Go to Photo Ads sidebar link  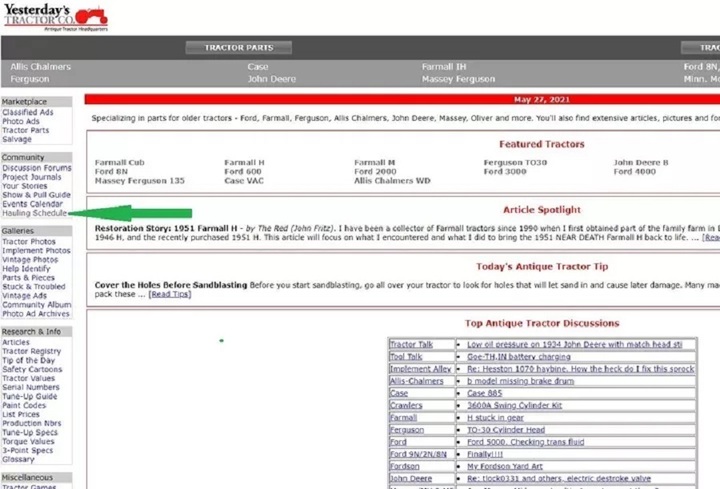[21, 121]
